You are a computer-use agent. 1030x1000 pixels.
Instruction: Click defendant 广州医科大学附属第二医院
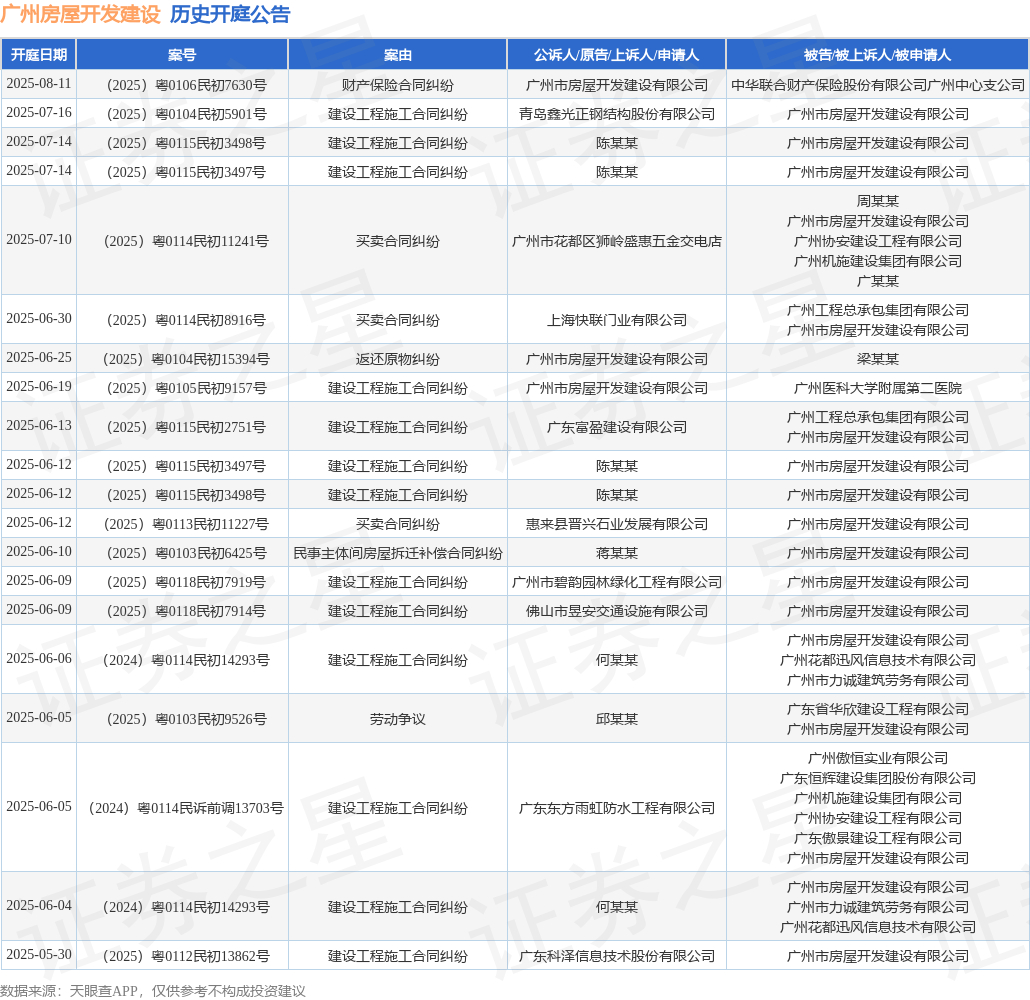point(878,388)
